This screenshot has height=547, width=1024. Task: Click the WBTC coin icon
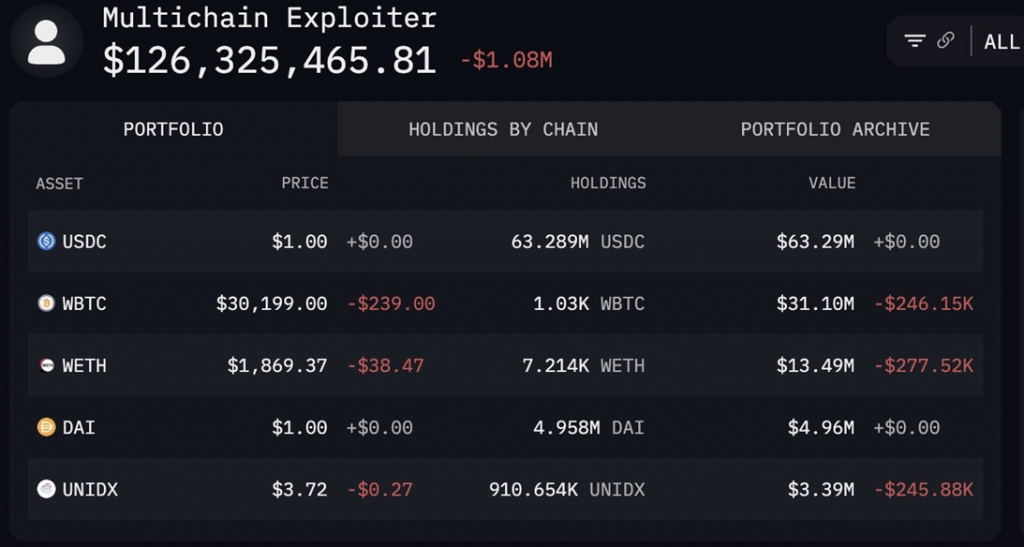point(46,303)
